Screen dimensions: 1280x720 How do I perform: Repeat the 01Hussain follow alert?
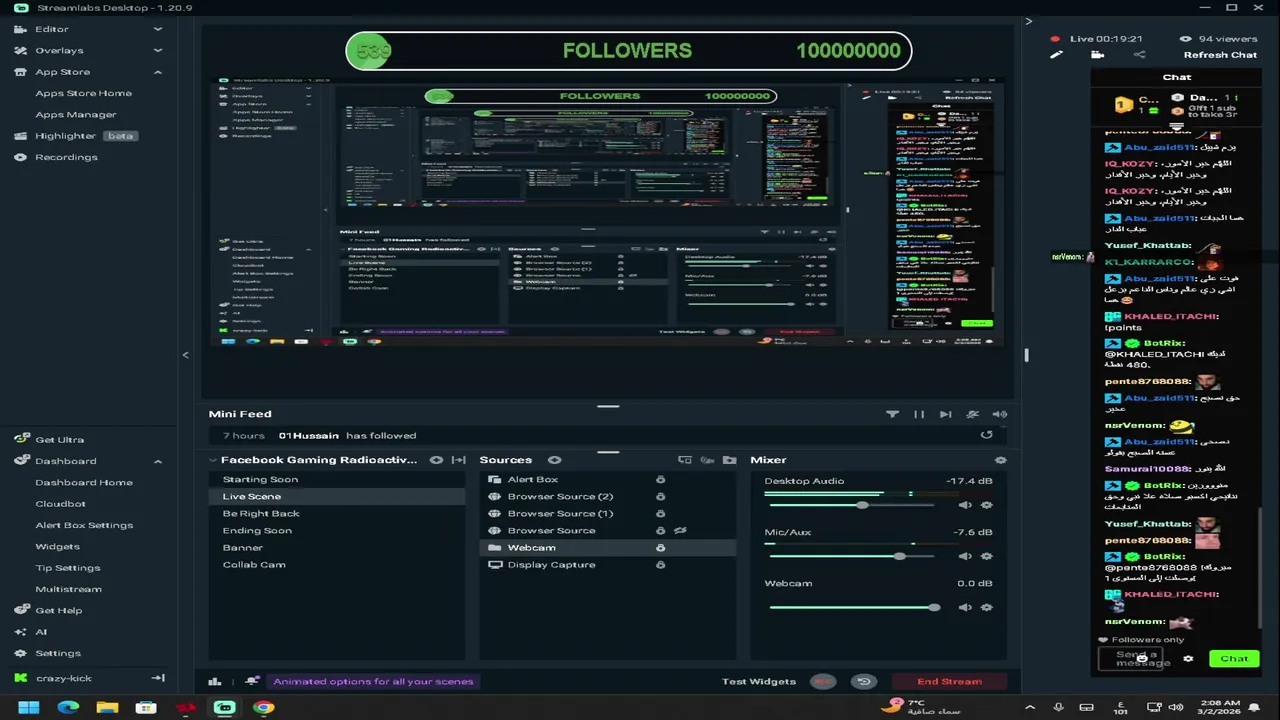coord(987,435)
